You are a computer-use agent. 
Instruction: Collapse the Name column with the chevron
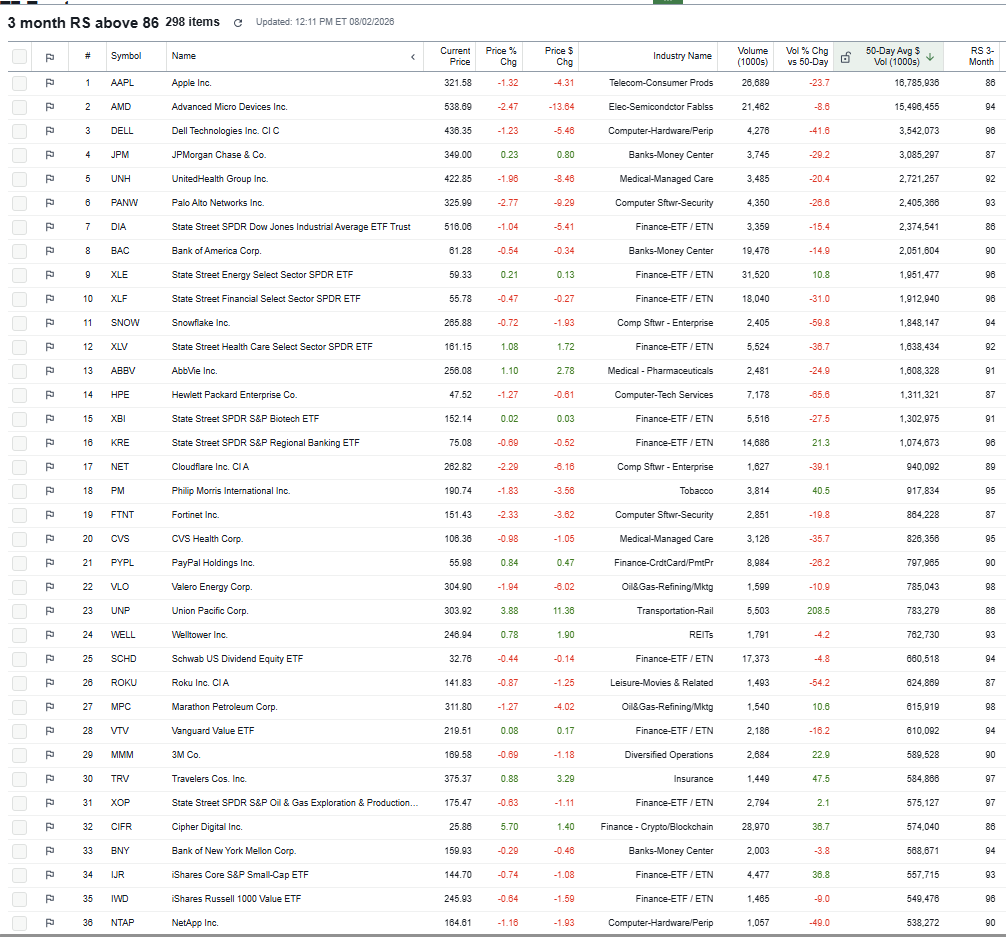point(413,57)
